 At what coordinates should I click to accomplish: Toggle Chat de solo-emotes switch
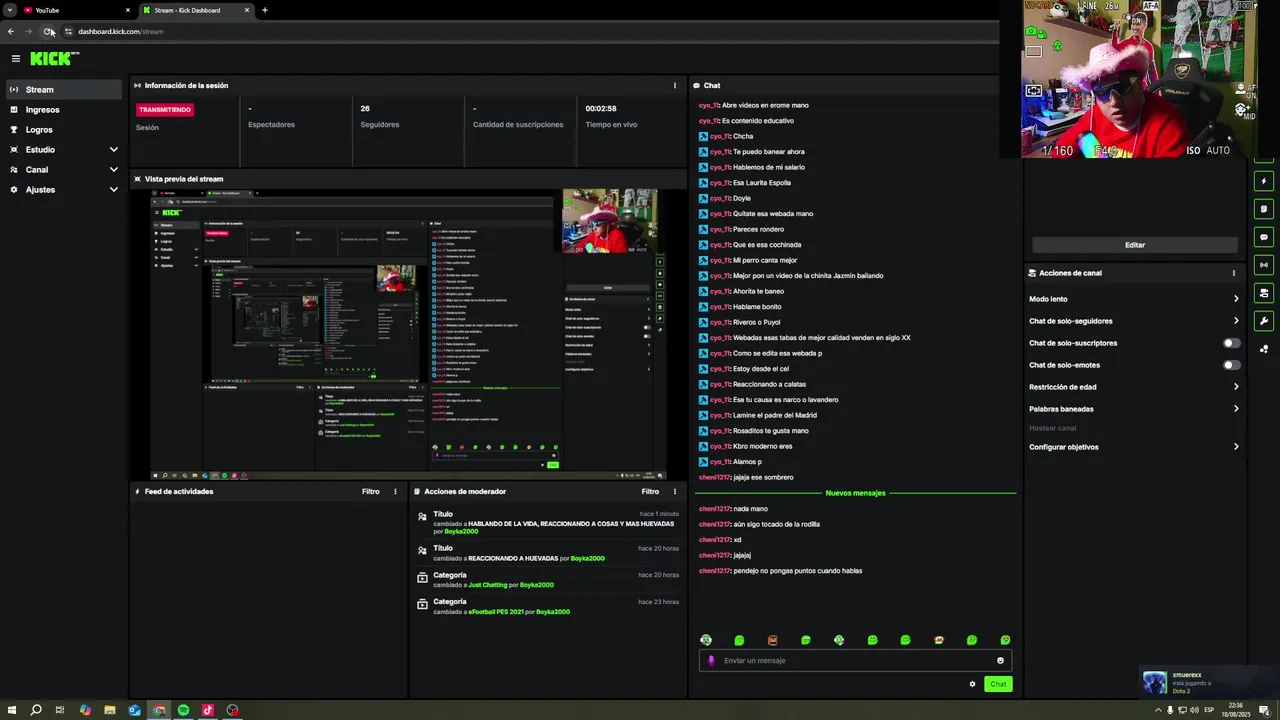(1232, 365)
